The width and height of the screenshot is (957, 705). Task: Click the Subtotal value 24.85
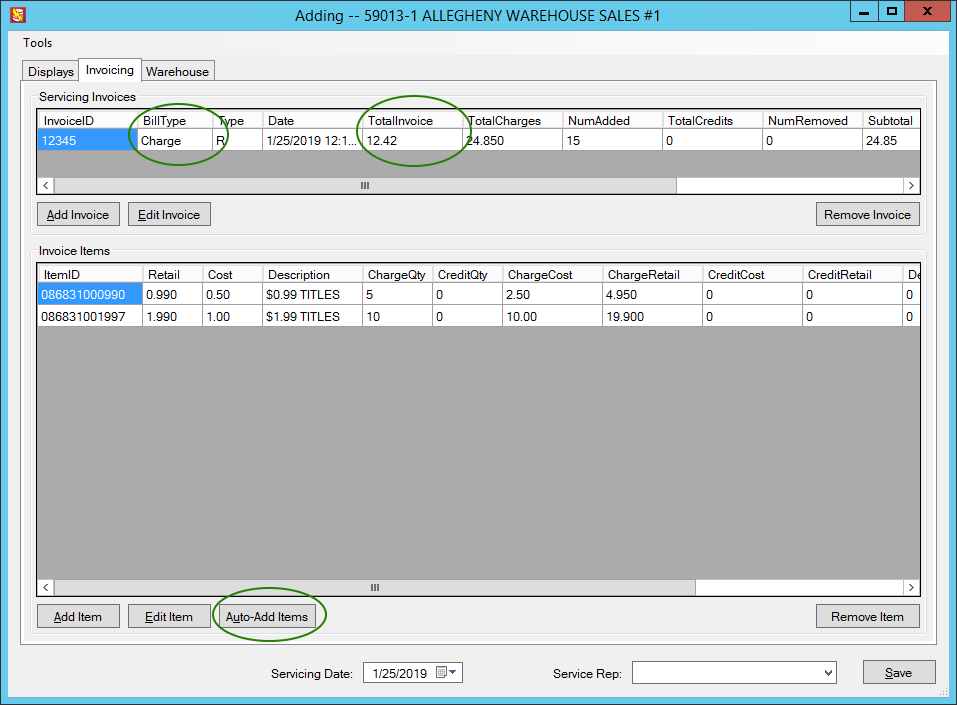click(891, 140)
